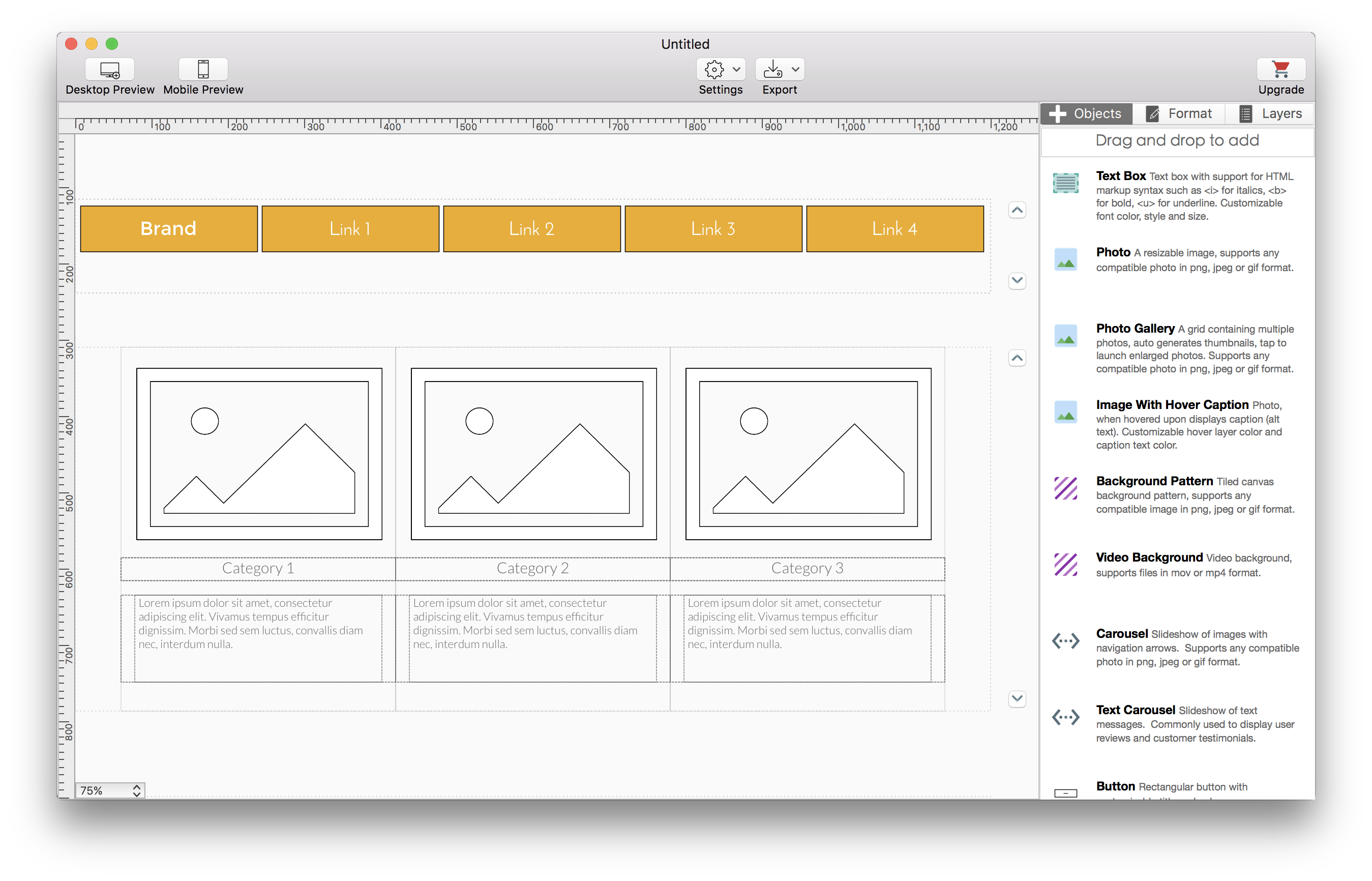Select the Background Pattern object icon

[x=1065, y=488]
